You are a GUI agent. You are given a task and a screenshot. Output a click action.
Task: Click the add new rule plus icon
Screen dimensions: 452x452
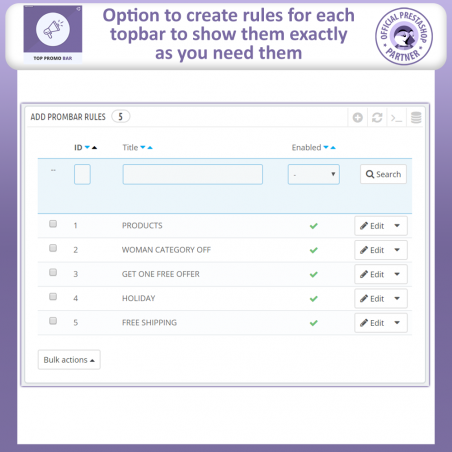(358, 118)
